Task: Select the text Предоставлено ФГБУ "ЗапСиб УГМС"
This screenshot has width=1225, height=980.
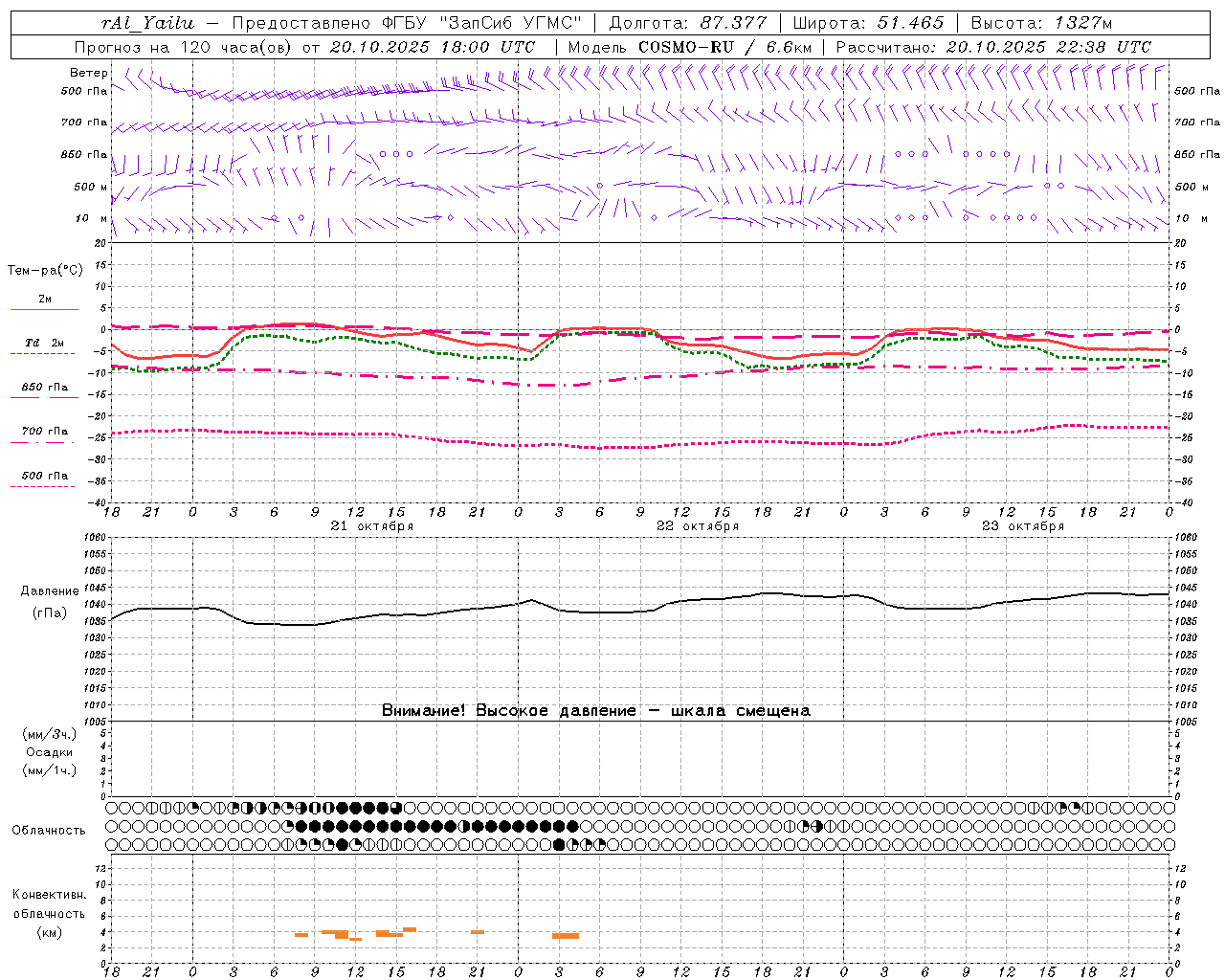Action: pyautogui.click(x=407, y=23)
